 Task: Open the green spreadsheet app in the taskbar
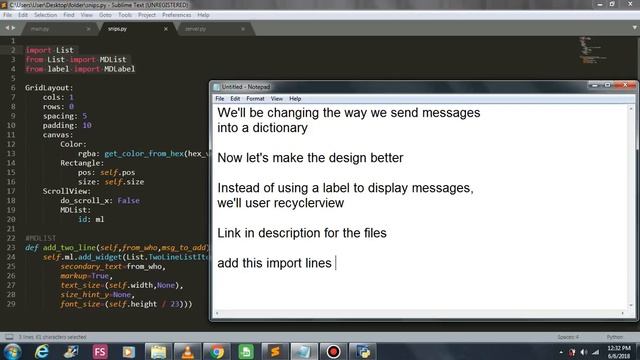click(x=246, y=351)
